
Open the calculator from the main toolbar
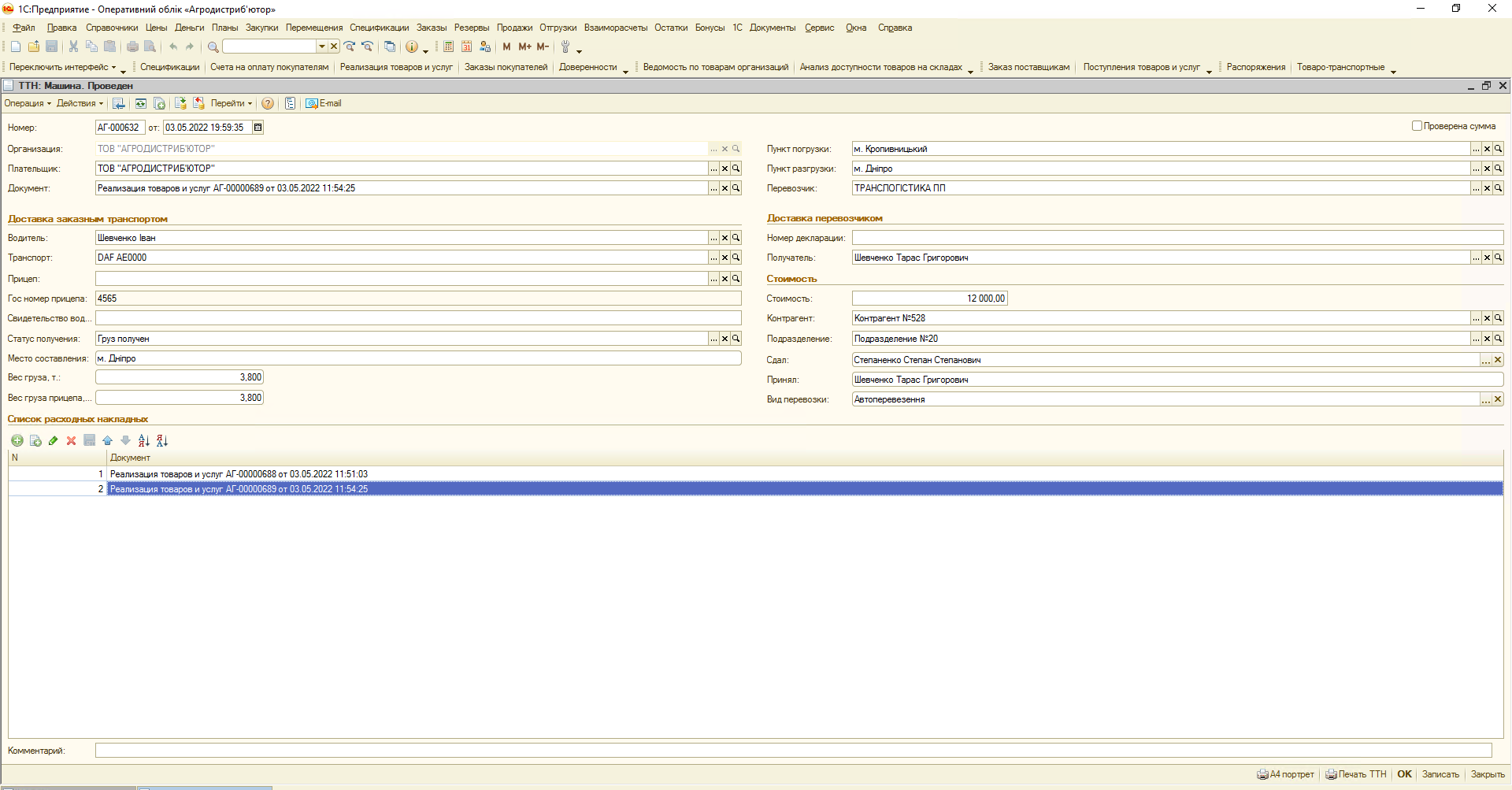click(x=448, y=46)
